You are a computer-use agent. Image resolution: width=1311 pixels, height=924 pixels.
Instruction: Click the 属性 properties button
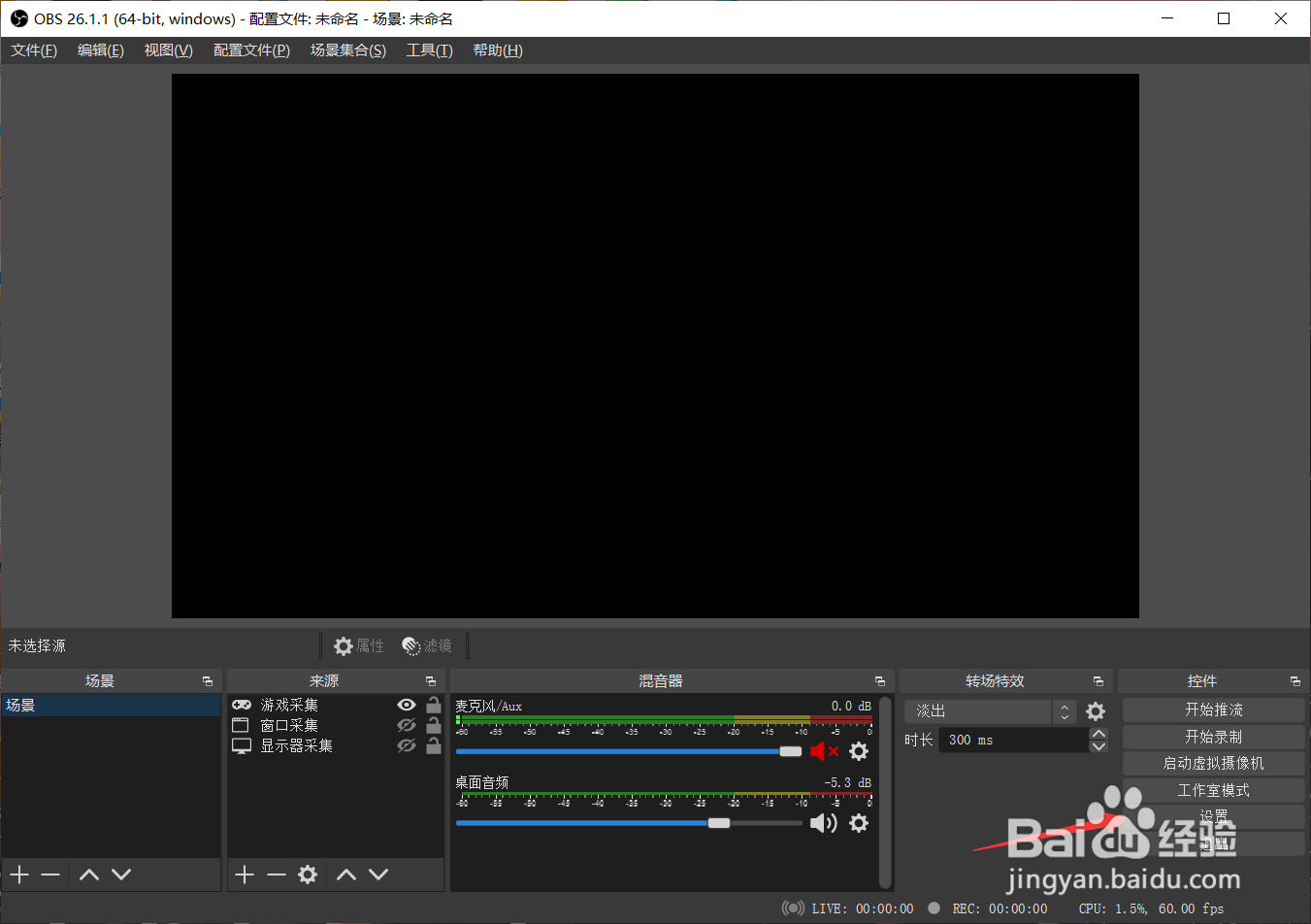coord(359,645)
